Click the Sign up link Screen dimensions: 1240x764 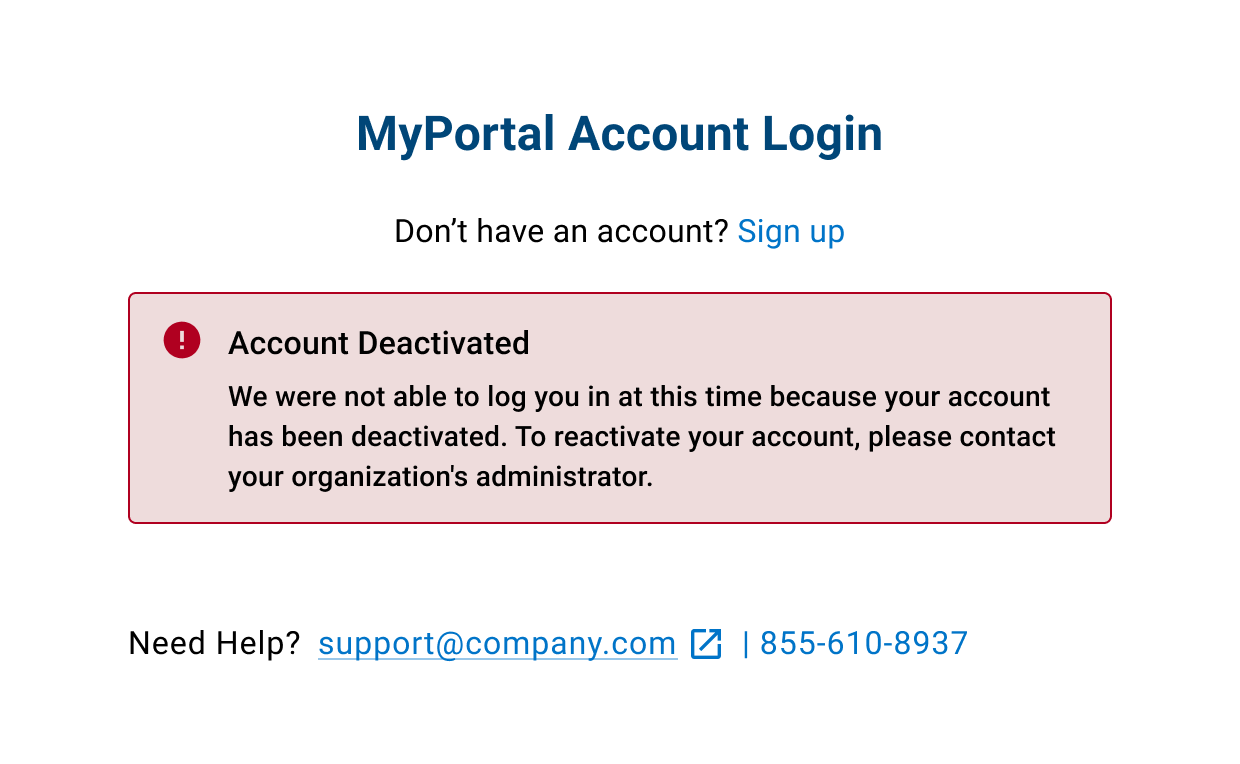(x=790, y=232)
